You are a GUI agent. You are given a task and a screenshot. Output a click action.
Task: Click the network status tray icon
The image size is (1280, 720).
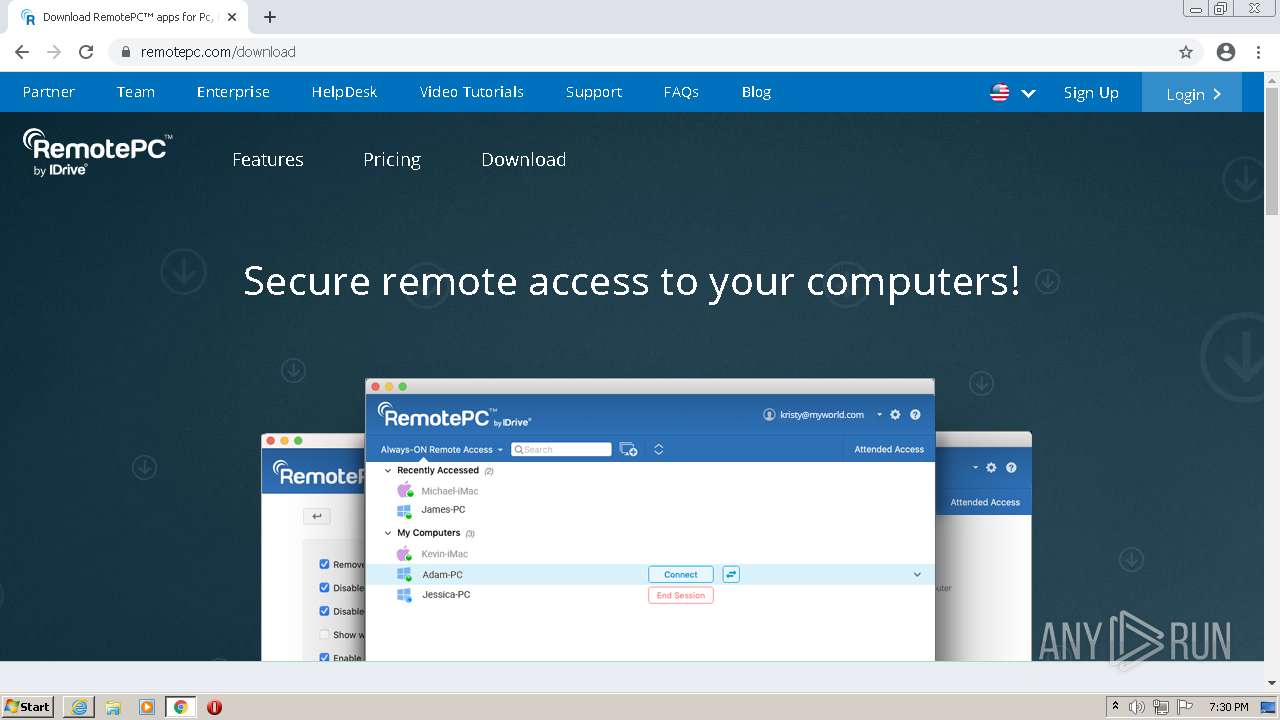[1161, 707]
